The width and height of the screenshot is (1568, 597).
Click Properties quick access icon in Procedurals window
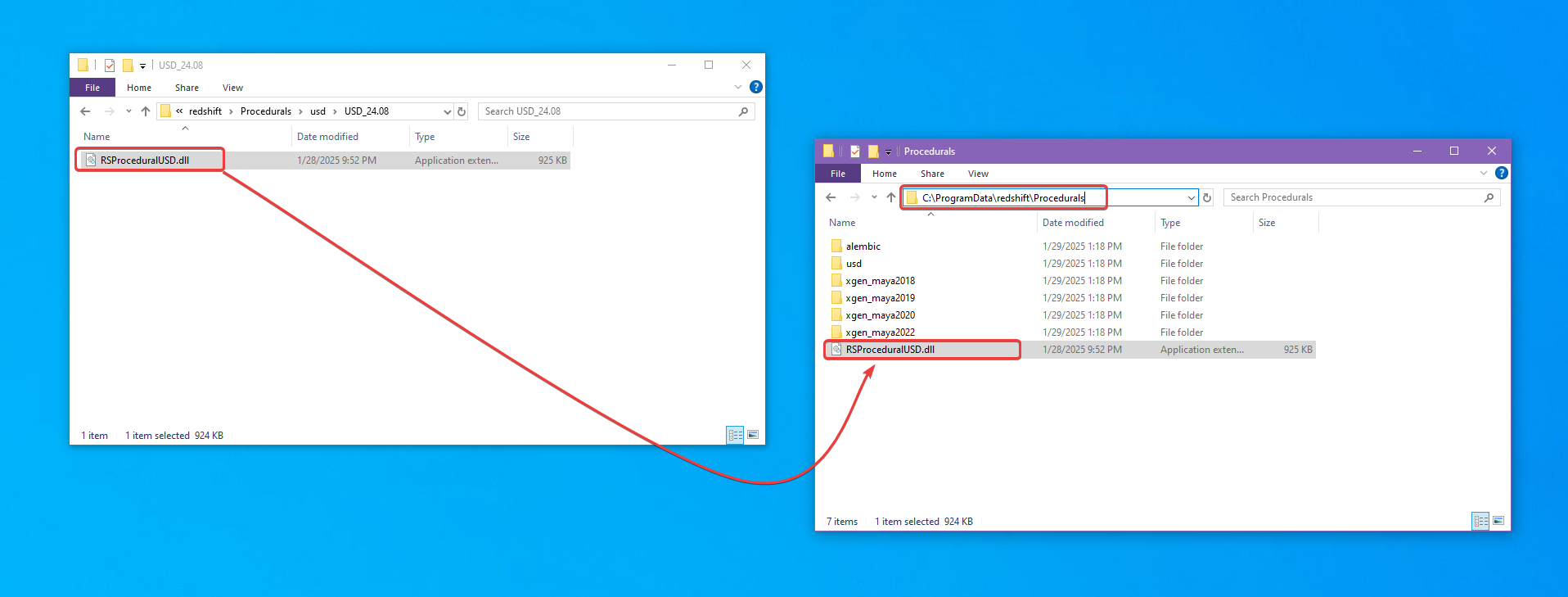(x=855, y=152)
